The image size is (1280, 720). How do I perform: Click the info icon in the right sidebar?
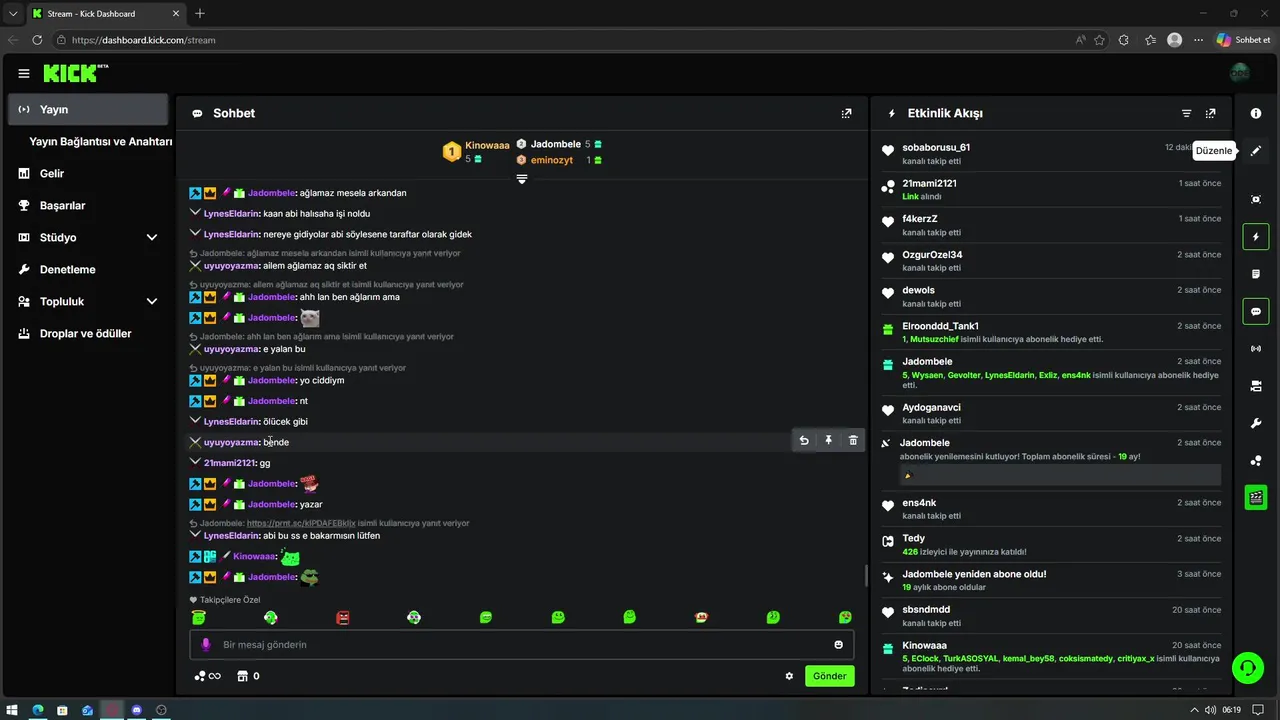point(1256,113)
